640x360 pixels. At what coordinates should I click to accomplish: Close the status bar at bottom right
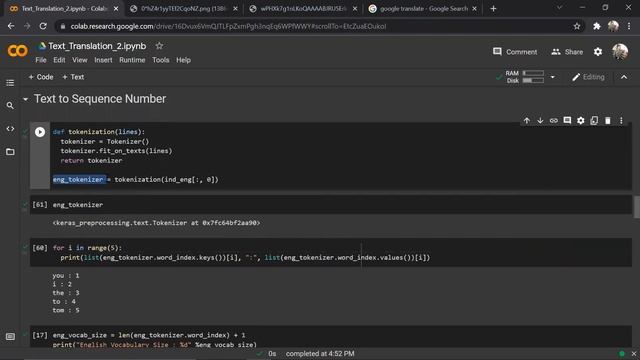(x=634, y=353)
